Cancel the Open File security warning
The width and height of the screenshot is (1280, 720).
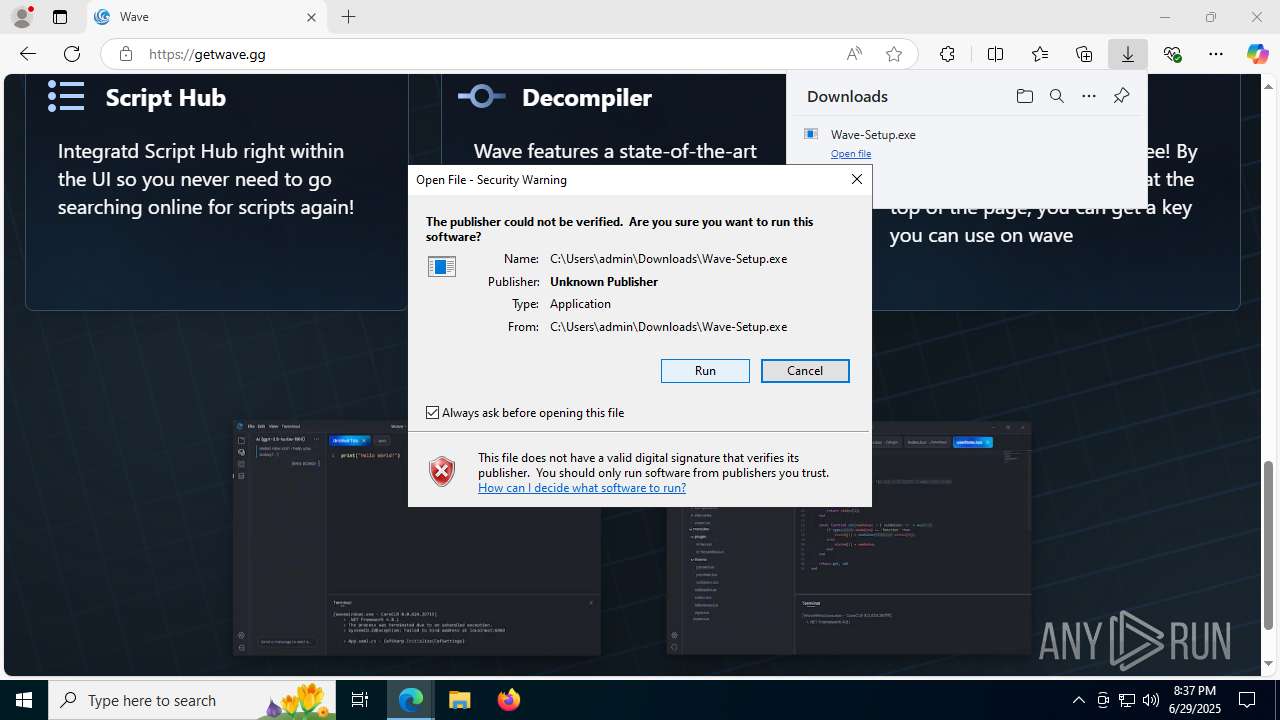[x=805, y=371]
